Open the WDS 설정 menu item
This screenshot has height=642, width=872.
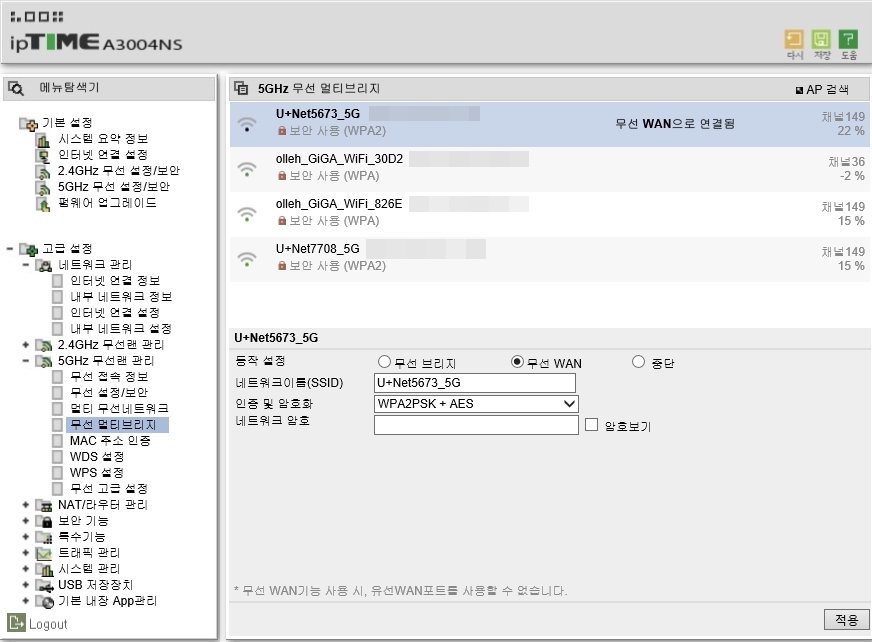tap(96, 456)
